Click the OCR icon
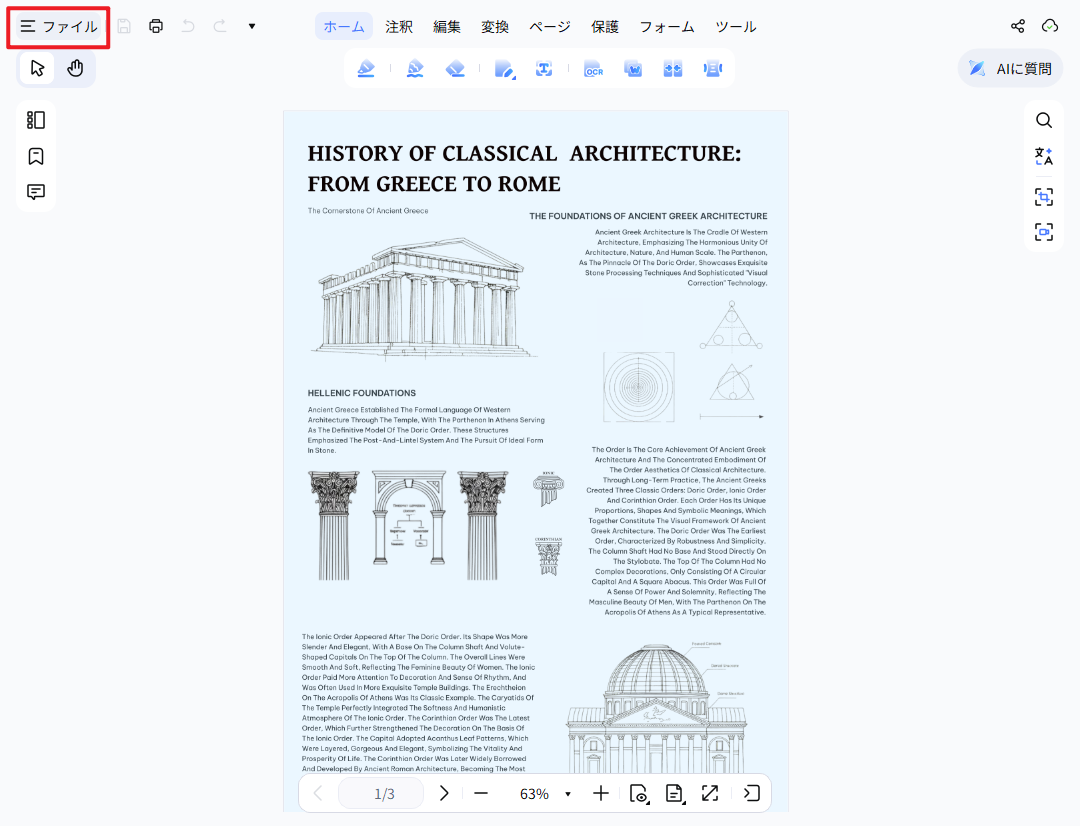The width and height of the screenshot is (1080, 826). [x=593, y=69]
